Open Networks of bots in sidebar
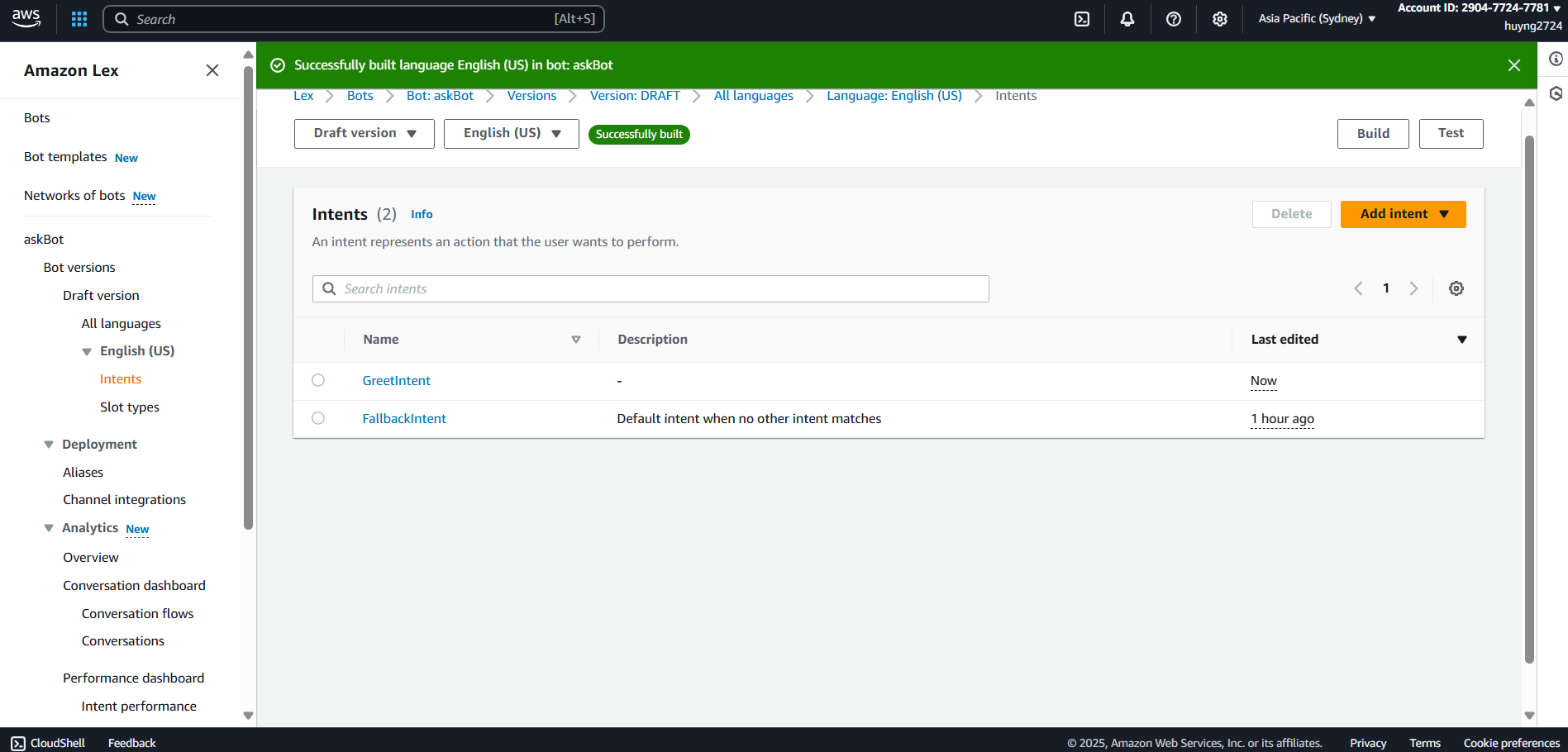Screen dimensions: 1568x752 [74, 196]
